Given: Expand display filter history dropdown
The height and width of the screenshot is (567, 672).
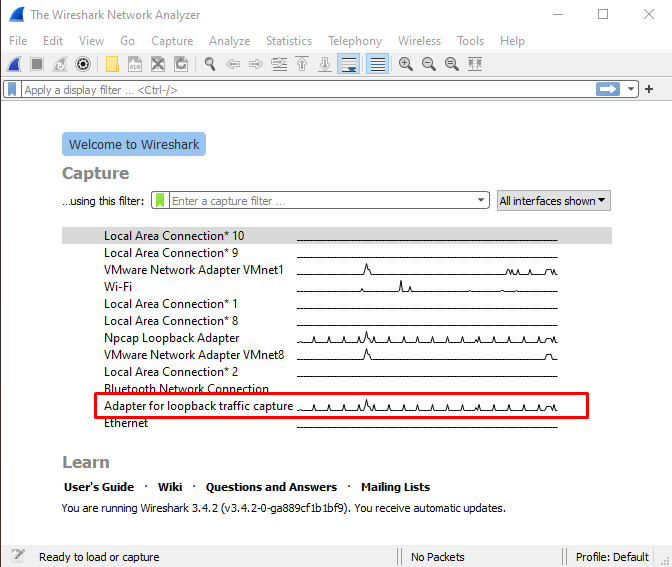Looking at the screenshot, I should click(630, 89).
